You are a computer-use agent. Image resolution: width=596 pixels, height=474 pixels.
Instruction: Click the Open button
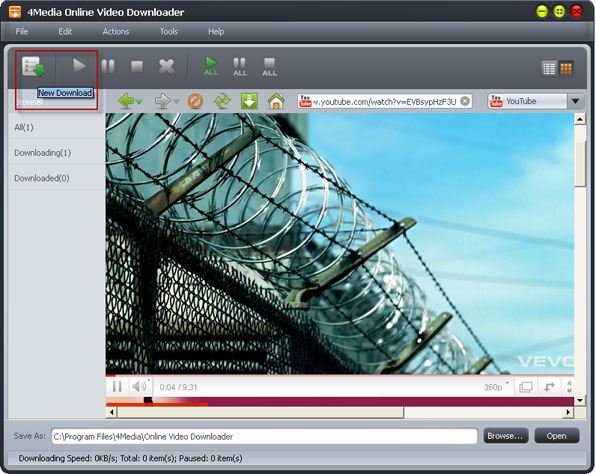(557, 436)
